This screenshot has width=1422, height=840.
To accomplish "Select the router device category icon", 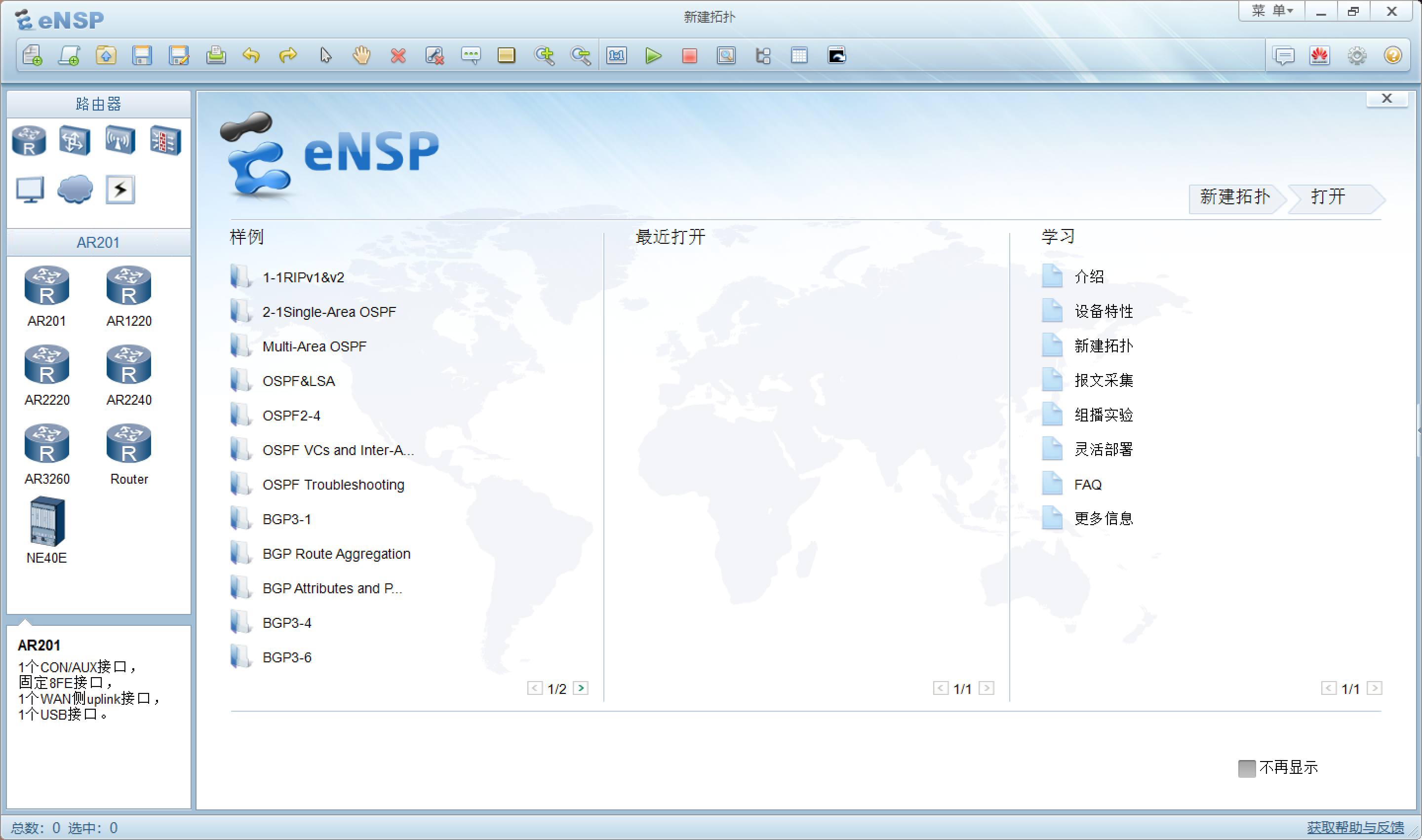I will tap(29, 141).
